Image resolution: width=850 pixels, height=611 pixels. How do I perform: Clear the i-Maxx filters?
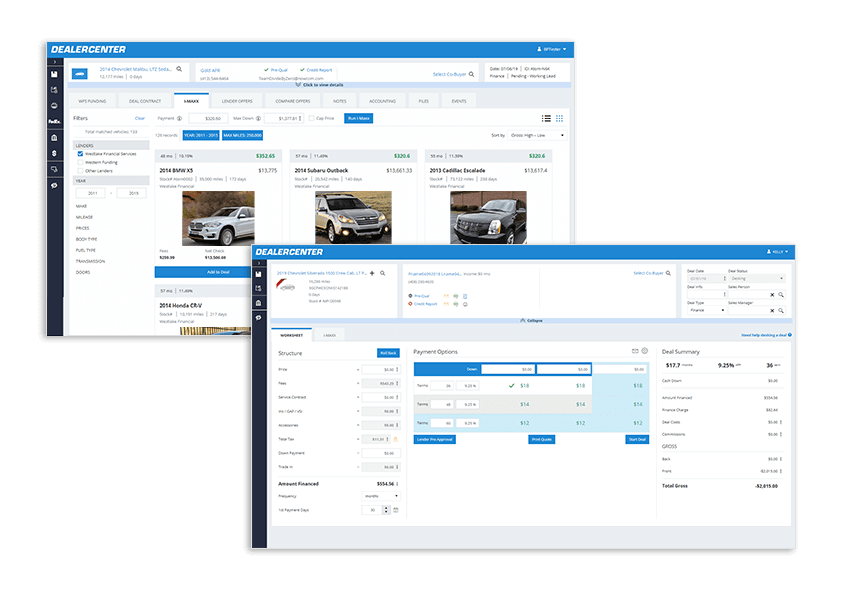(x=140, y=118)
